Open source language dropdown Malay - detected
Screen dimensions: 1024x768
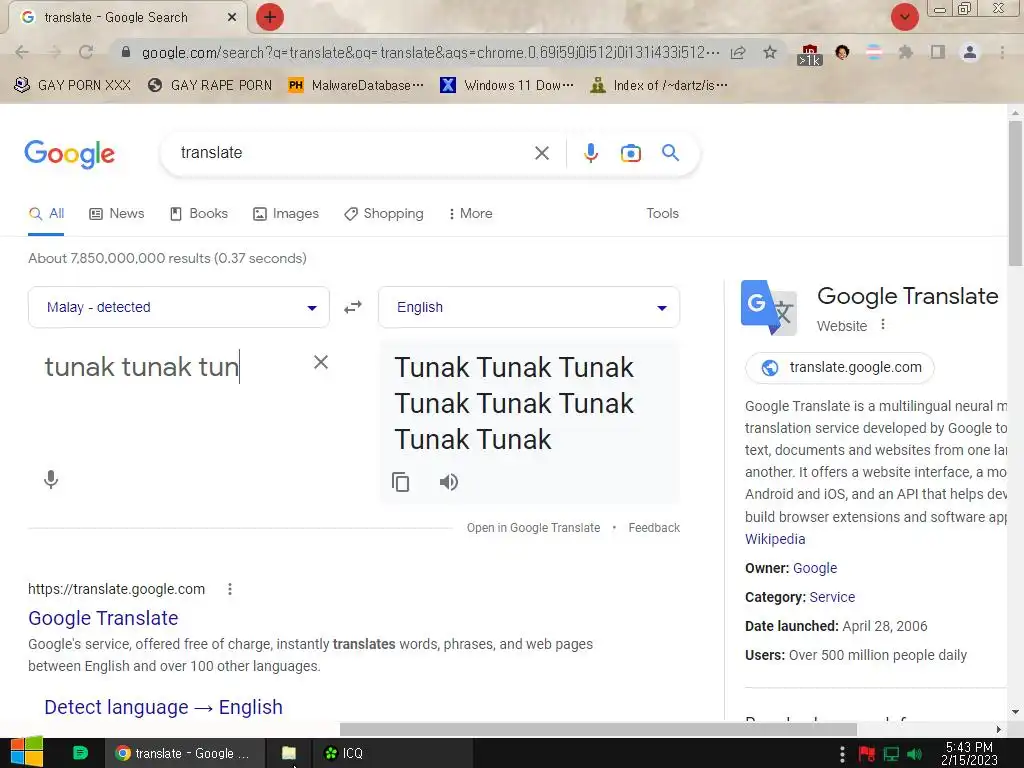tap(179, 307)
